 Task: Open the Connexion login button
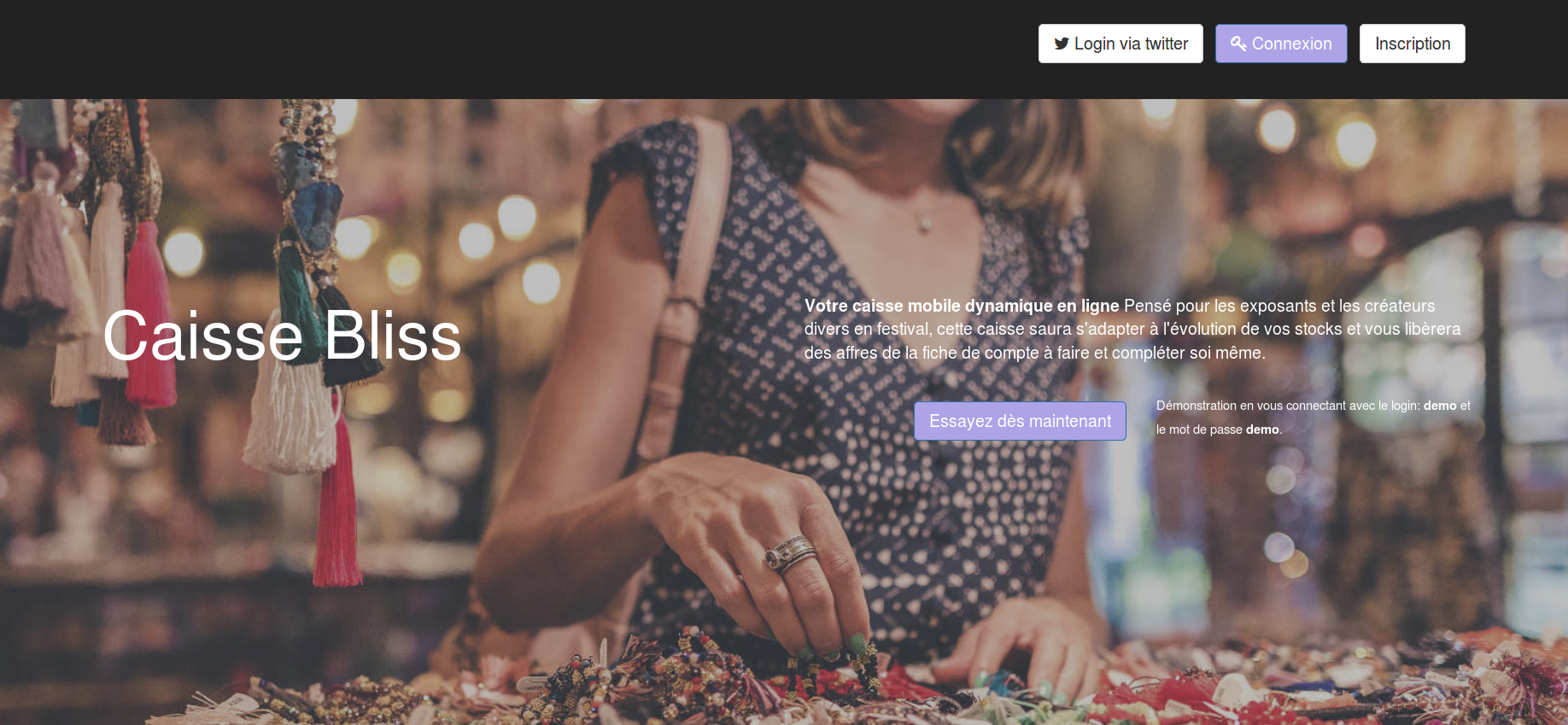tap(1281, 44)
